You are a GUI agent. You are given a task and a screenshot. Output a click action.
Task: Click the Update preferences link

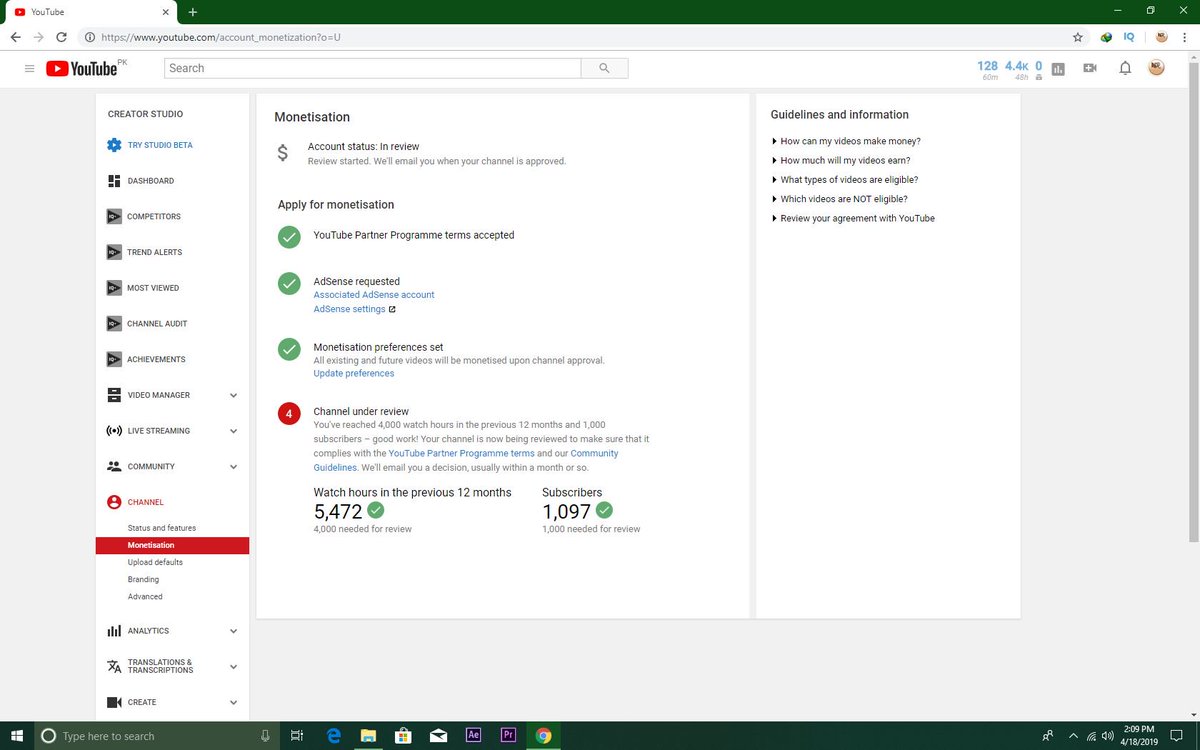click(x=354, y=373)
